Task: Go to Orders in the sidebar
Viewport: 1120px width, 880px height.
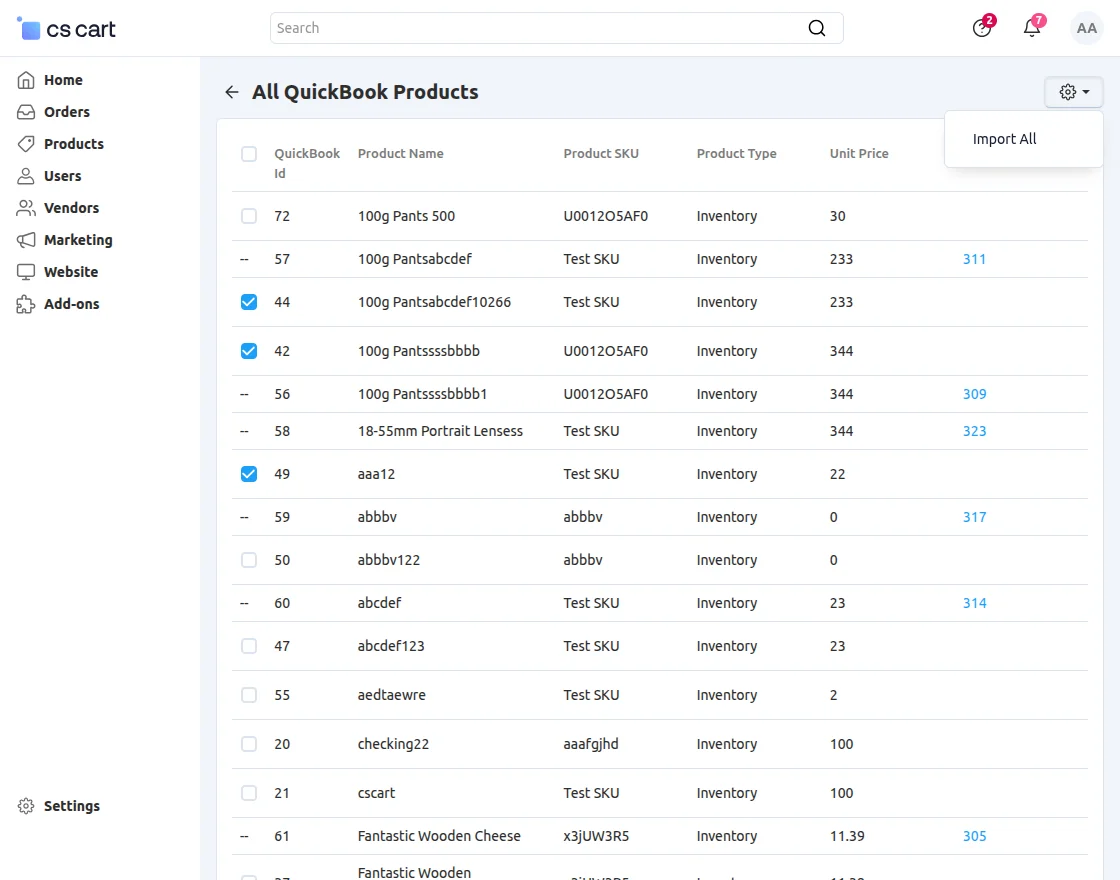Action: pos(67,112)
